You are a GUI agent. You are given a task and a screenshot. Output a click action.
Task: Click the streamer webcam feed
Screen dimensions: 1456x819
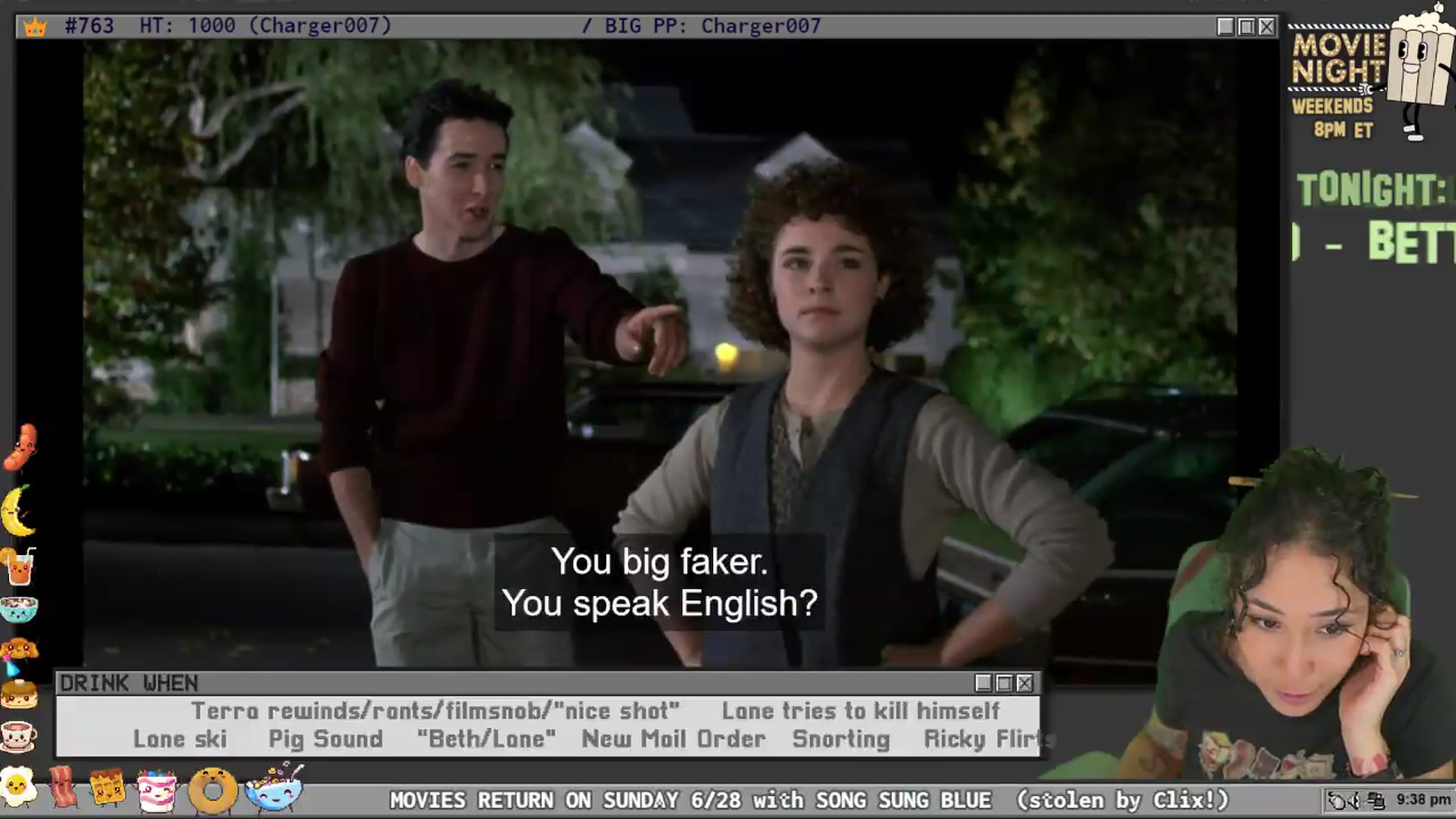pos(1282,614)
